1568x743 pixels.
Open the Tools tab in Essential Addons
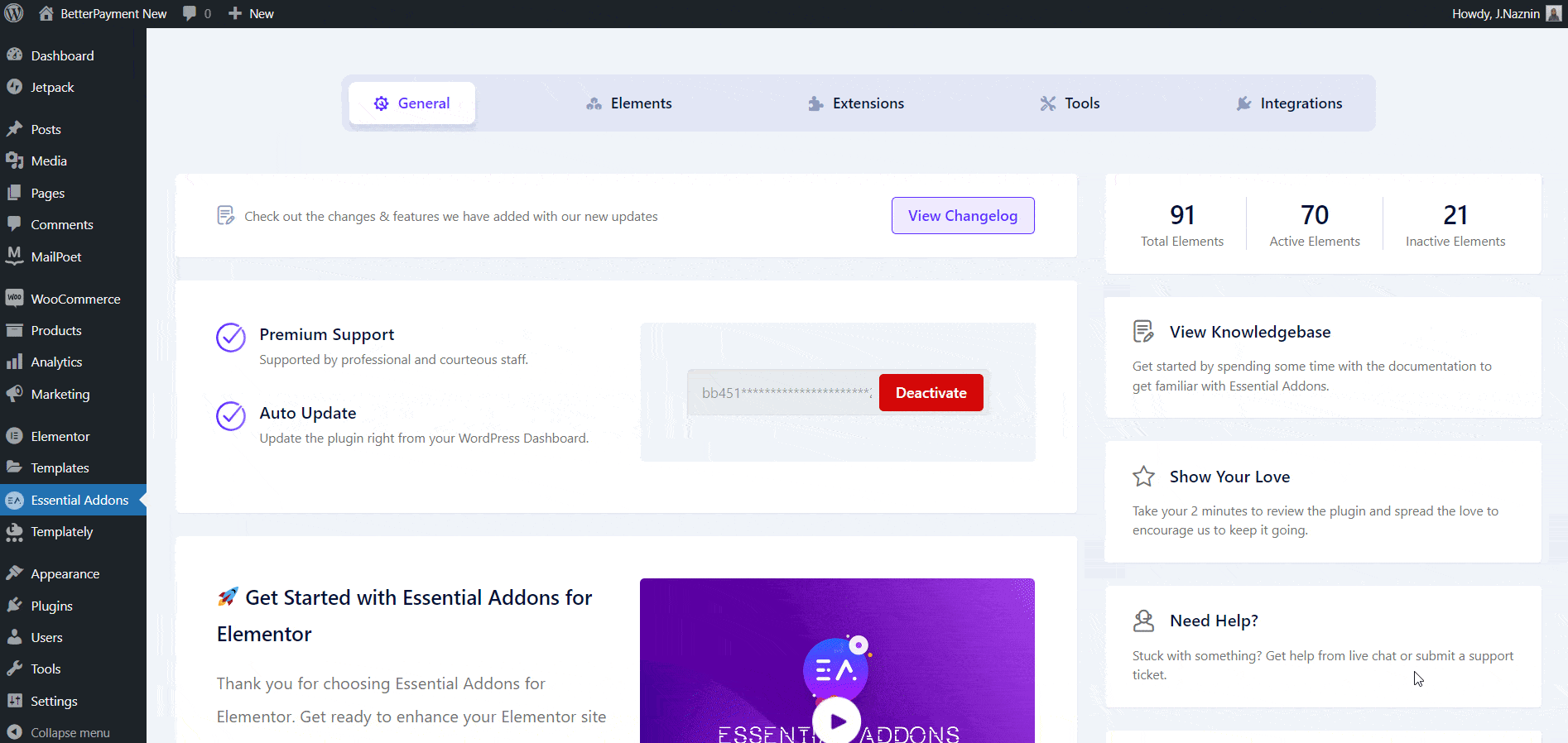point(1070,103)
